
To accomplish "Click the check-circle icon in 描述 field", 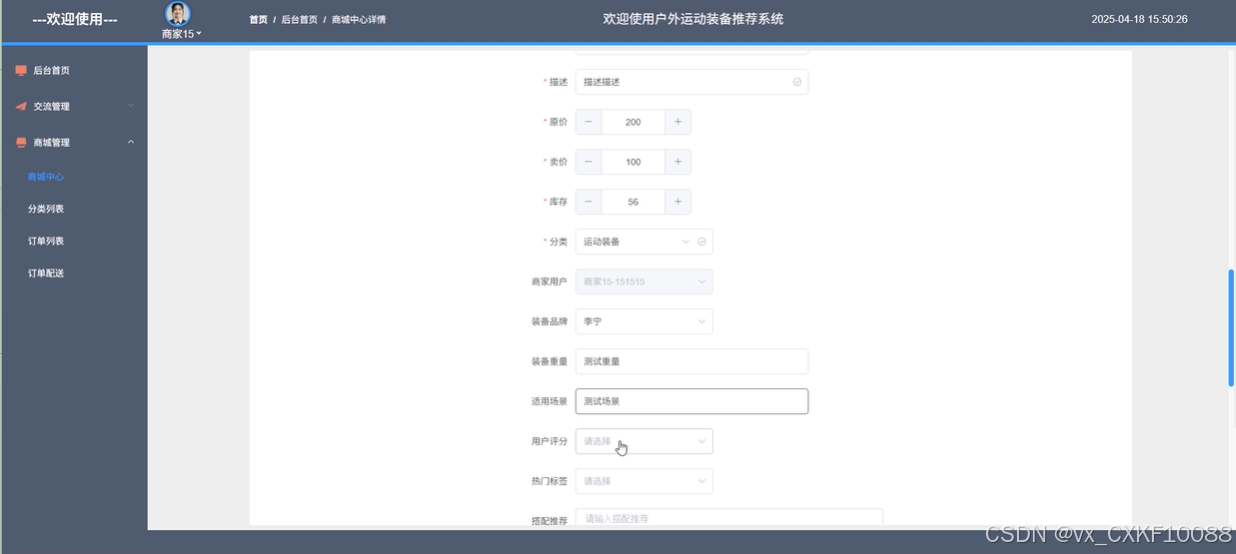I will tap(797, 82).
